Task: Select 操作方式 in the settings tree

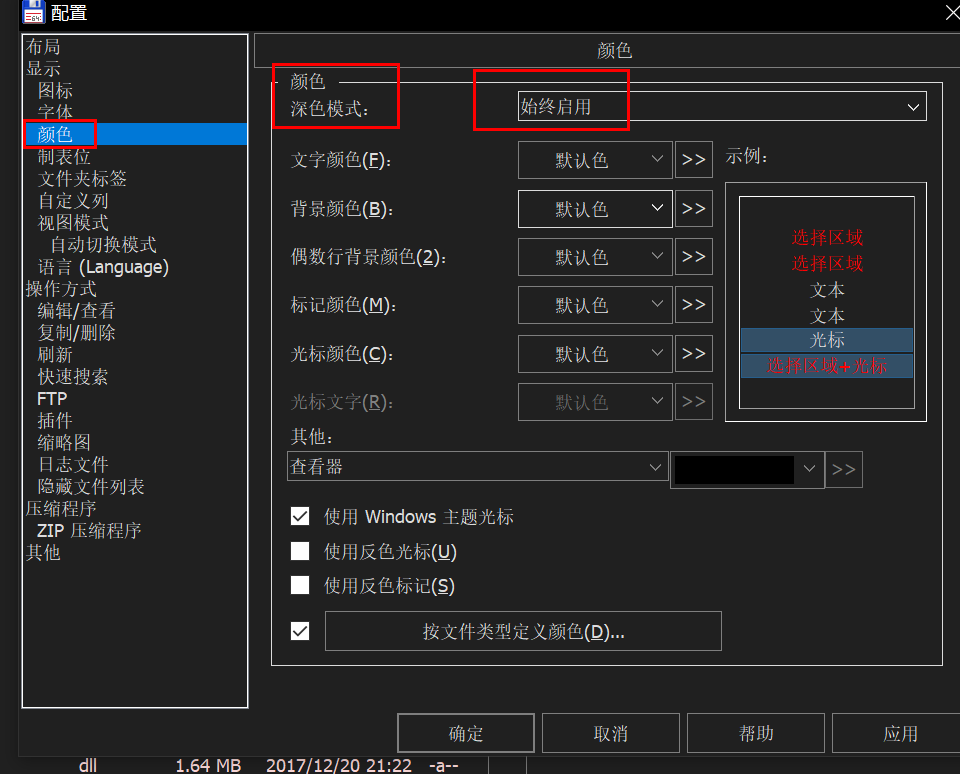Action: [x=61, y=289]
